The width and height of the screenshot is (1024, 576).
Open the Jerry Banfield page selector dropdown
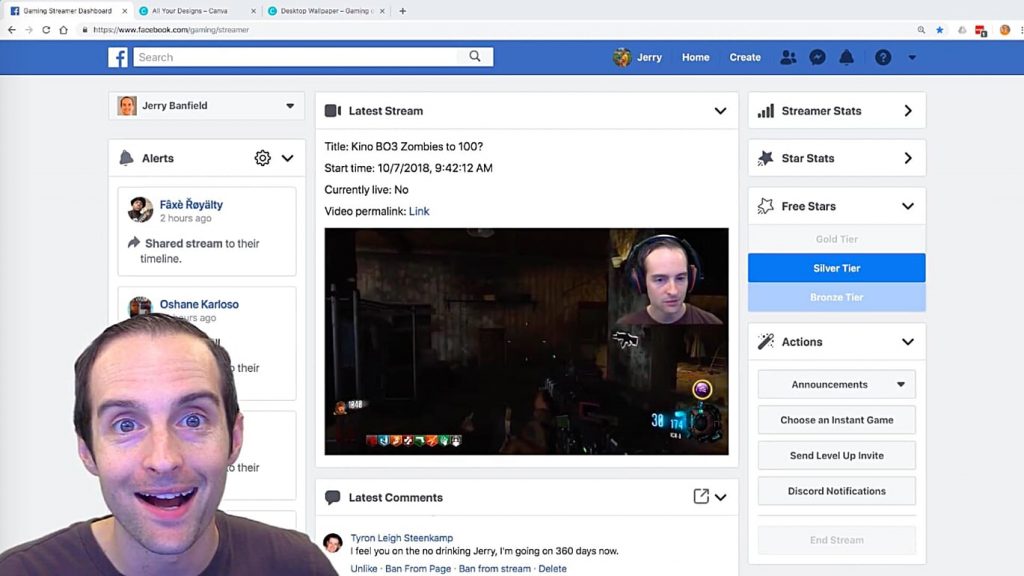click(x=206, y=106)
